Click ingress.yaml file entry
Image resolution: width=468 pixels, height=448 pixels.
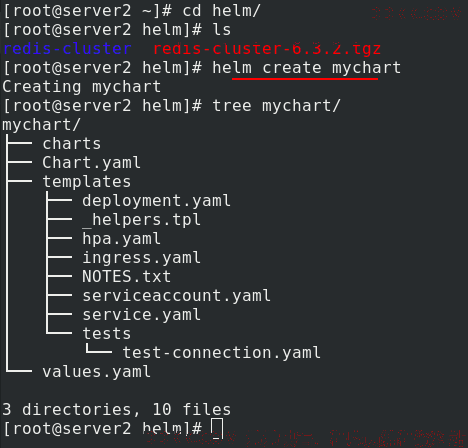[x=141, y=258]
